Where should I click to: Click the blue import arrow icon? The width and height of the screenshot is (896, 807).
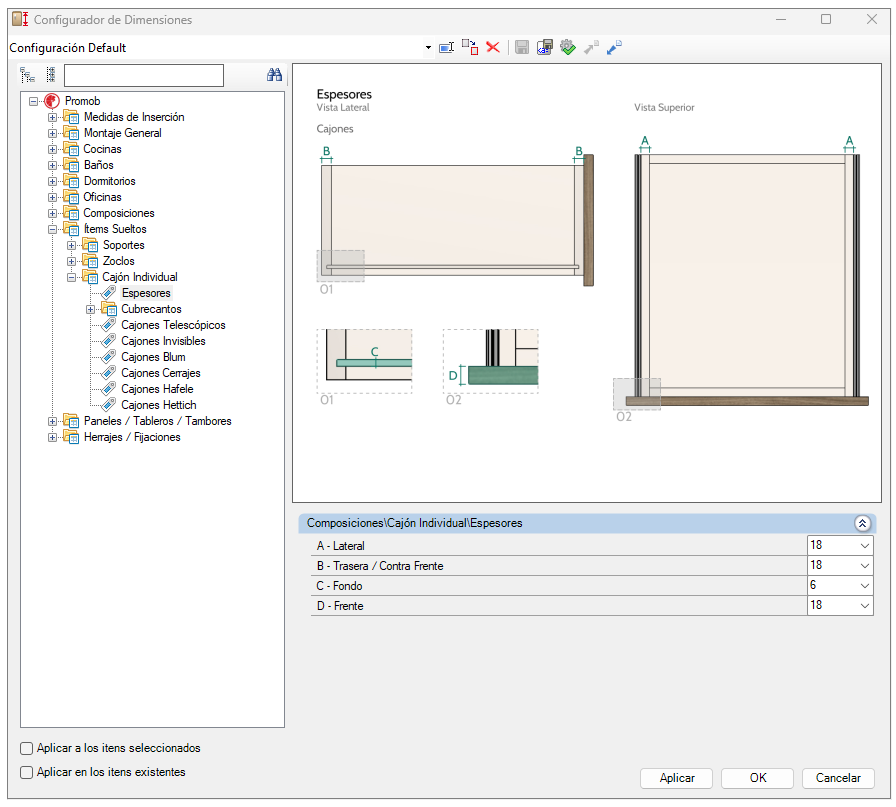(x=614, y=47)
